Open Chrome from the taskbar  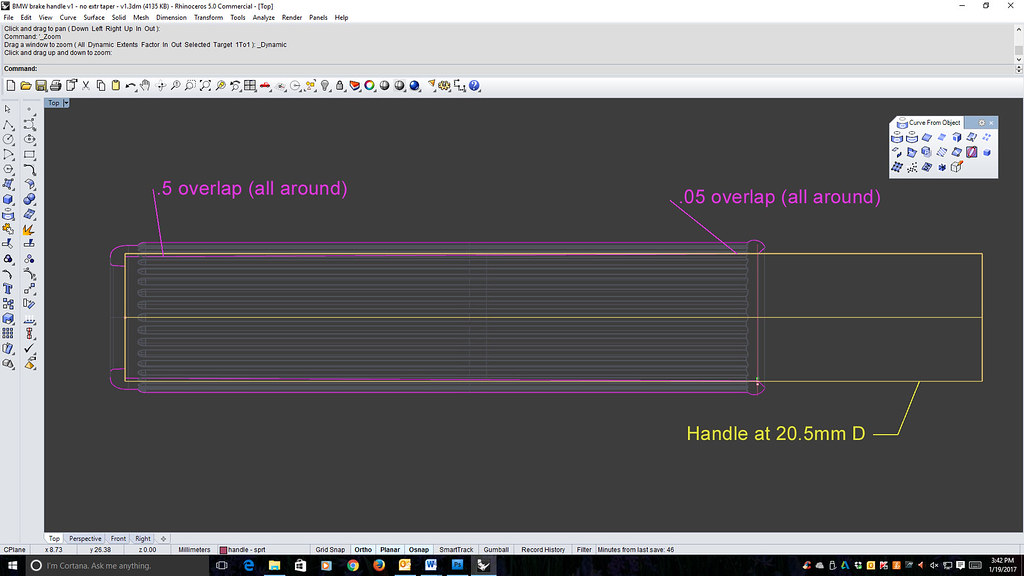353,566
